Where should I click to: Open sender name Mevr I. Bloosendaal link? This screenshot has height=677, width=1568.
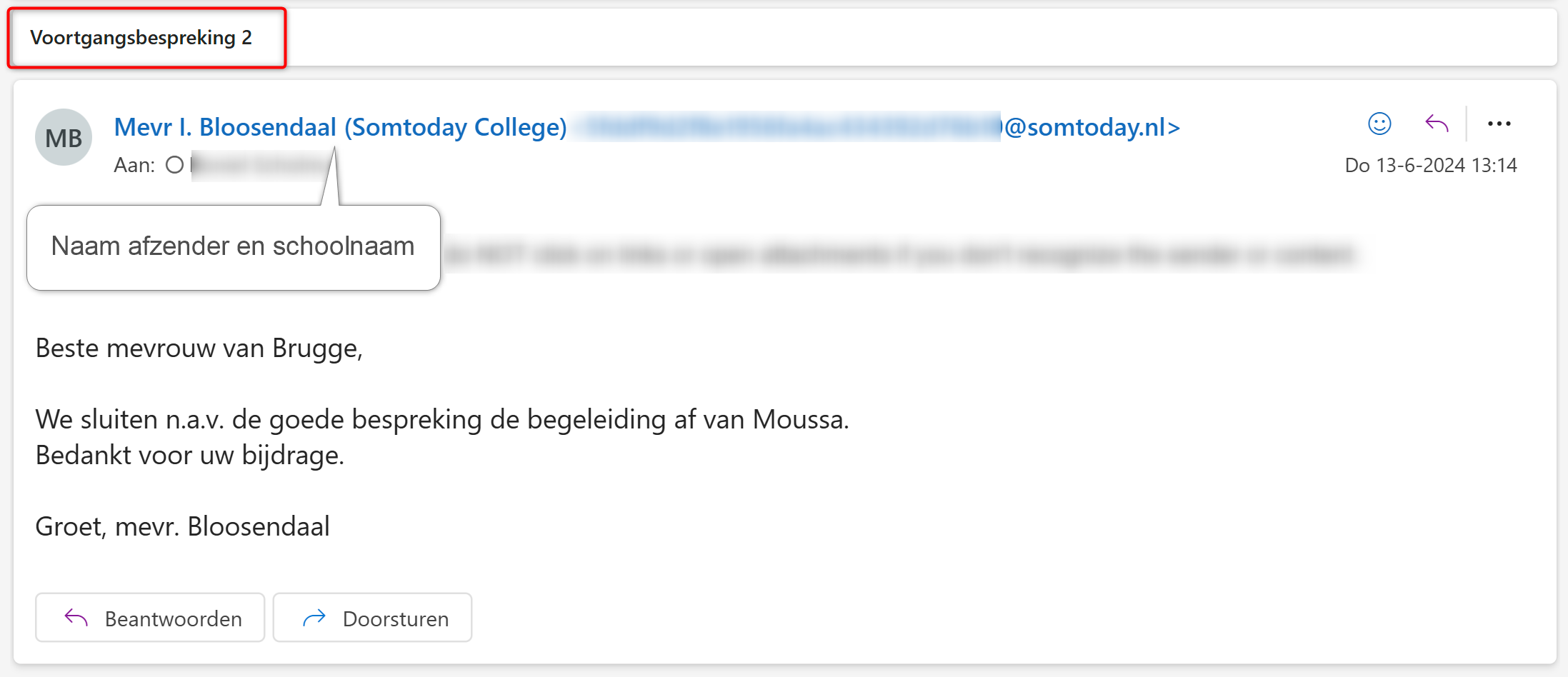(x=340, y=127)
